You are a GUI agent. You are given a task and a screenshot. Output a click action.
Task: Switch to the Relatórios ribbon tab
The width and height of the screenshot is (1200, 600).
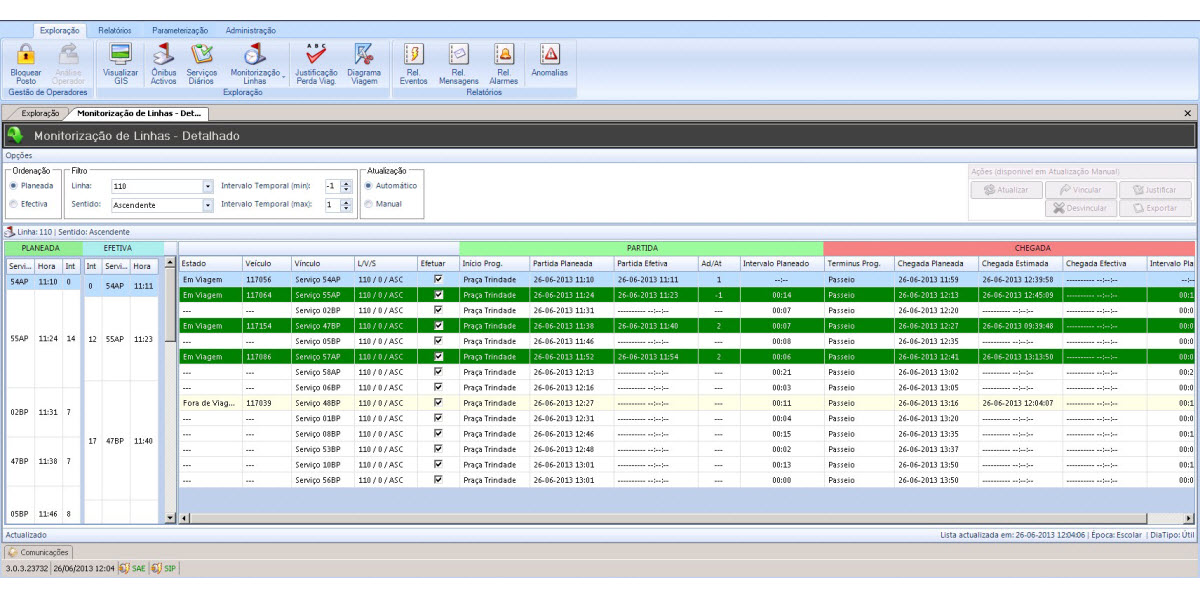[x=114, y=31]
